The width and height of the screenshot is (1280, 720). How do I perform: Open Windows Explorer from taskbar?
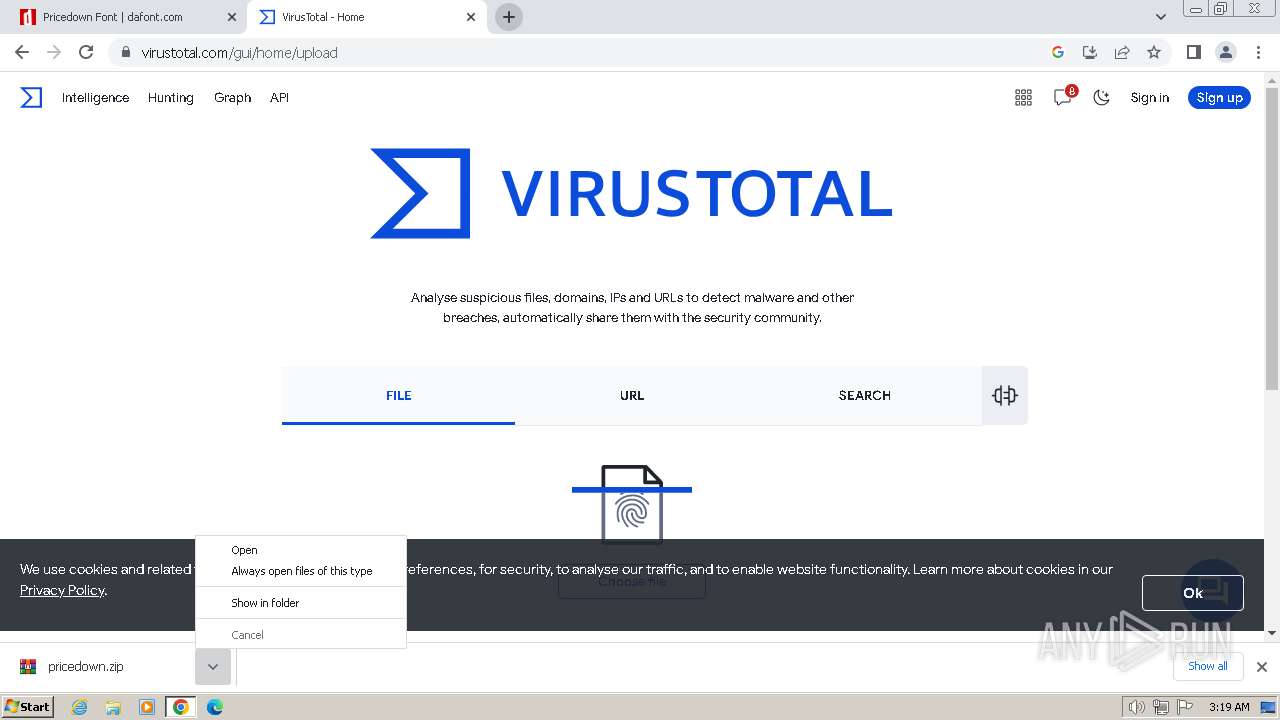point(113,707)
